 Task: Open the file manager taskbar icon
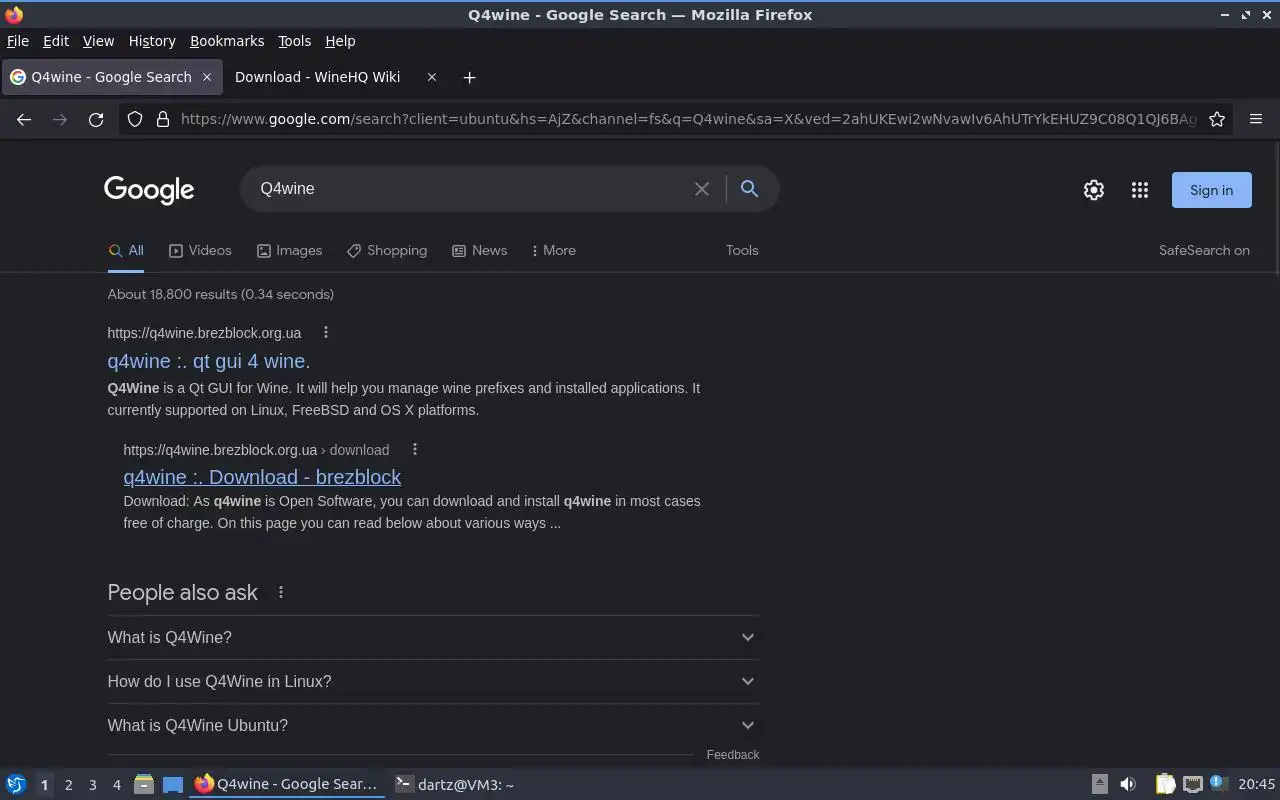pos(144,785)
